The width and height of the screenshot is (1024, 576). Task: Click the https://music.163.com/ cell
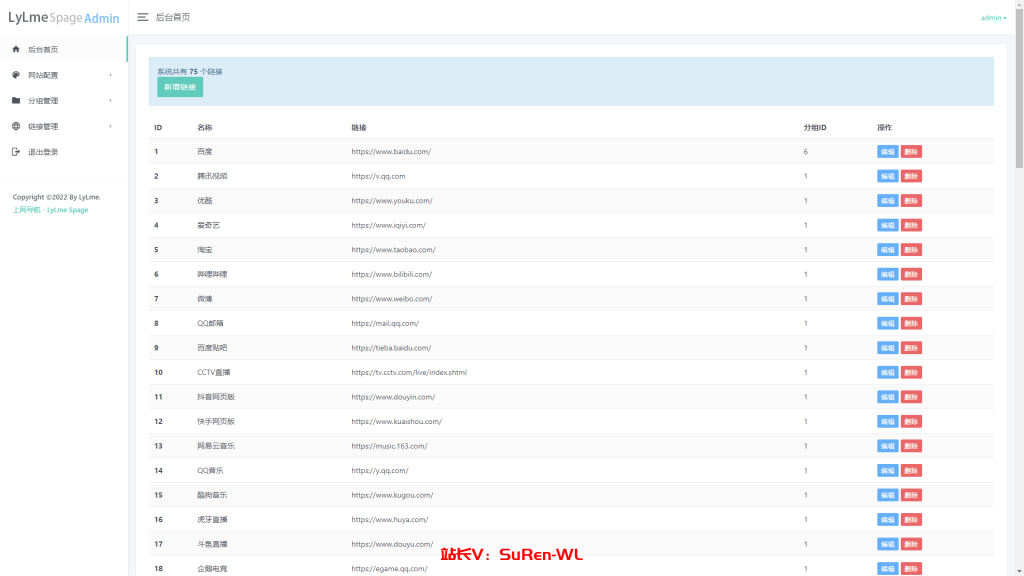(x=389, y=446)
